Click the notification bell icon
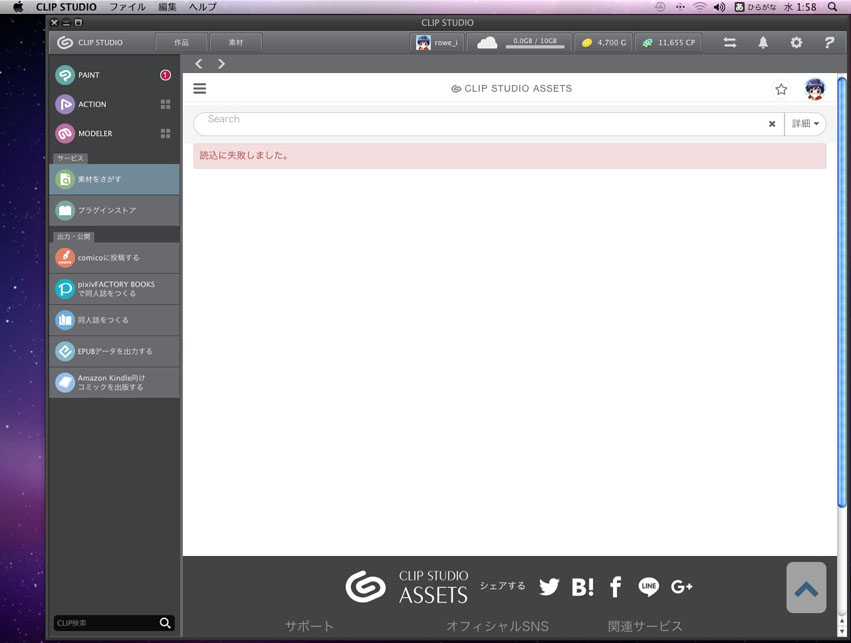 [763, 43]
